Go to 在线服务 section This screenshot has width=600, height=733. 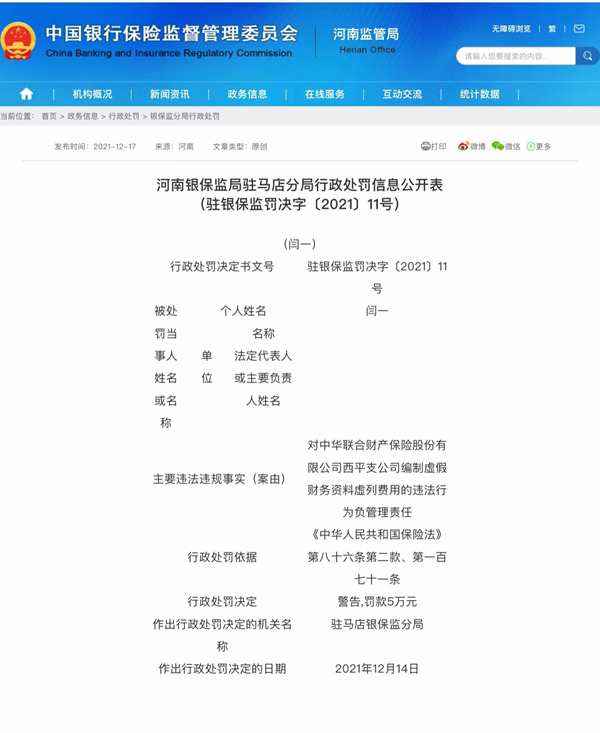coord(324,94)
